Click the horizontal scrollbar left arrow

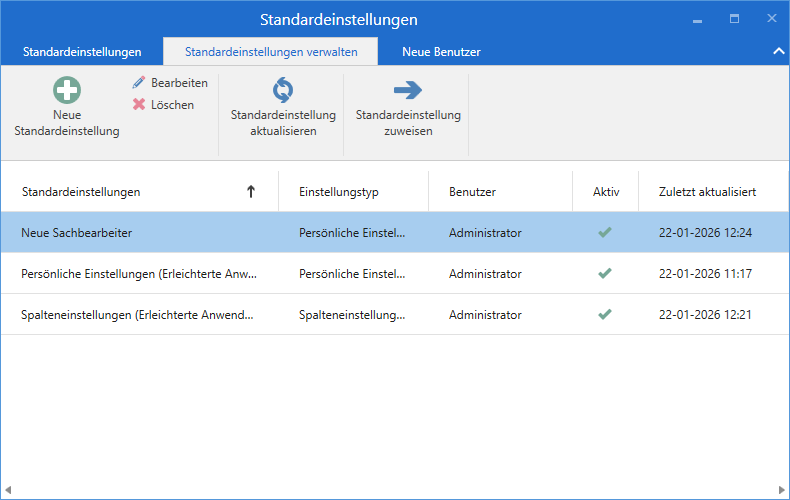tap(8, 490)
